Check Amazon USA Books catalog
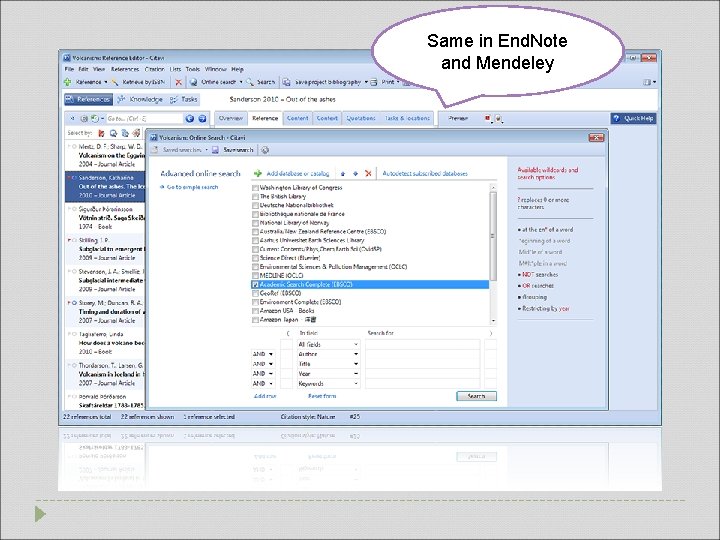Image resolution: width=720 pixels, height=540 pixels. coord(255,311)
